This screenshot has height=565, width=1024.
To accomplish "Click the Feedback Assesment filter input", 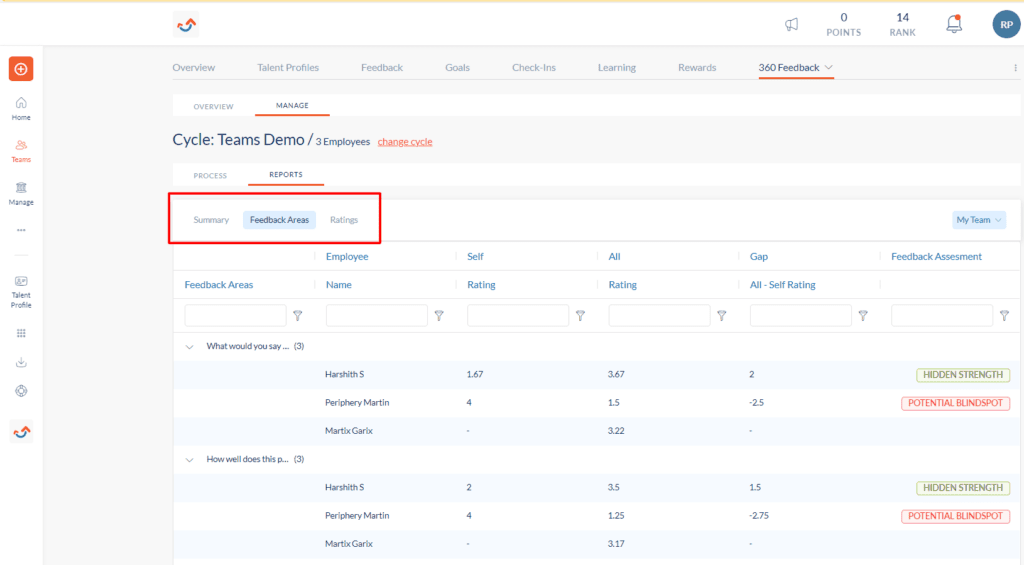I will 942,315.
